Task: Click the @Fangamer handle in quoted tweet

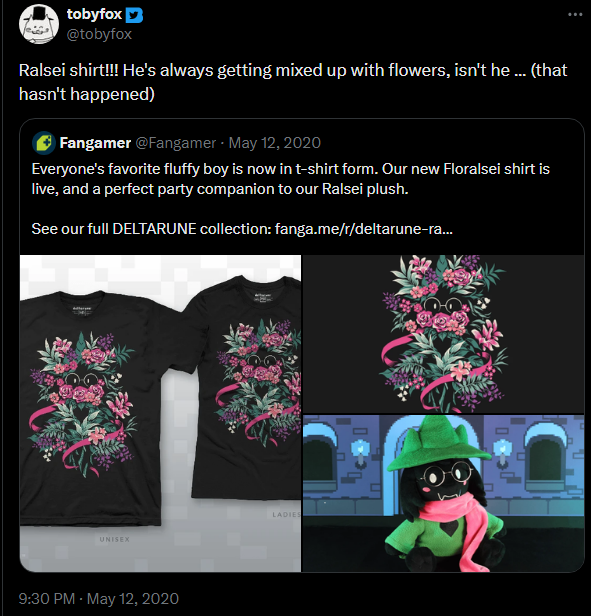Action: coord(176,143)
